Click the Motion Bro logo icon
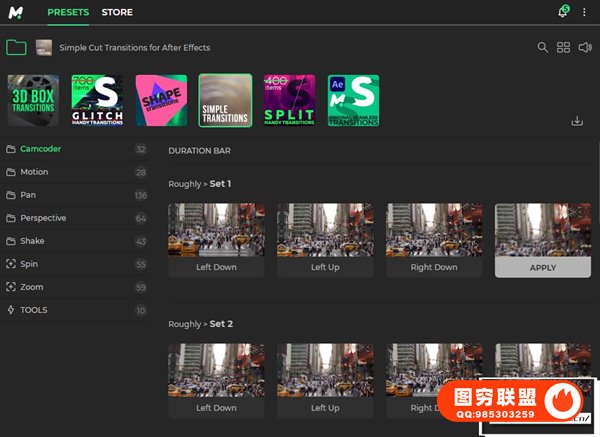The image size is (600, 437). coord(16,12)
